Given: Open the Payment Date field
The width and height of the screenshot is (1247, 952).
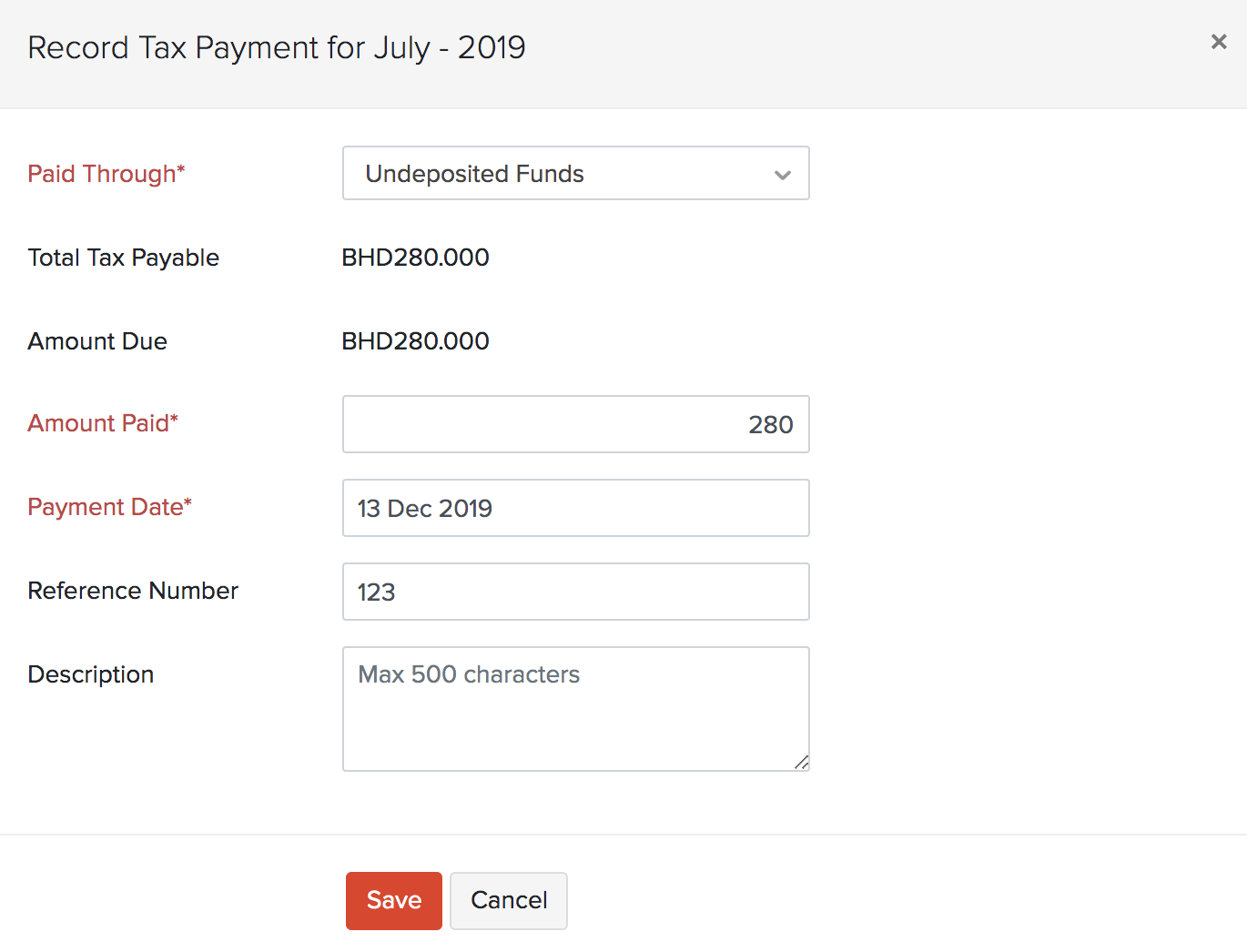Looking at the screenshot, I should (575, 508).
